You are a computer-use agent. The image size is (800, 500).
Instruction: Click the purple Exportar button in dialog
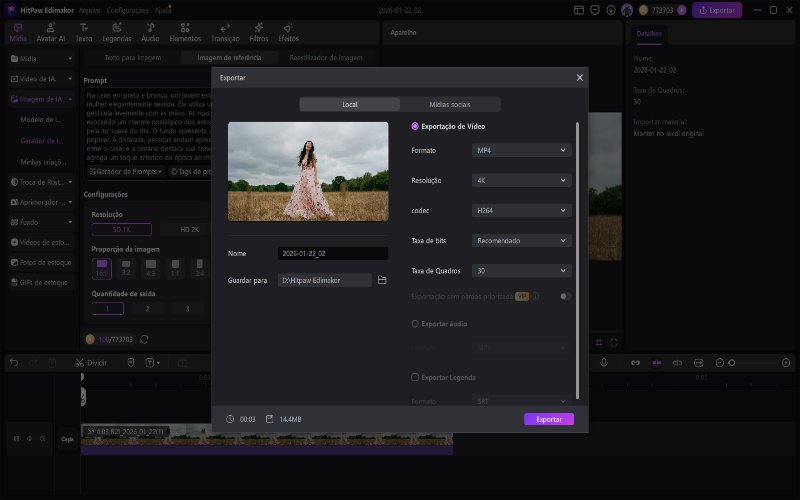tap(548, 419)
